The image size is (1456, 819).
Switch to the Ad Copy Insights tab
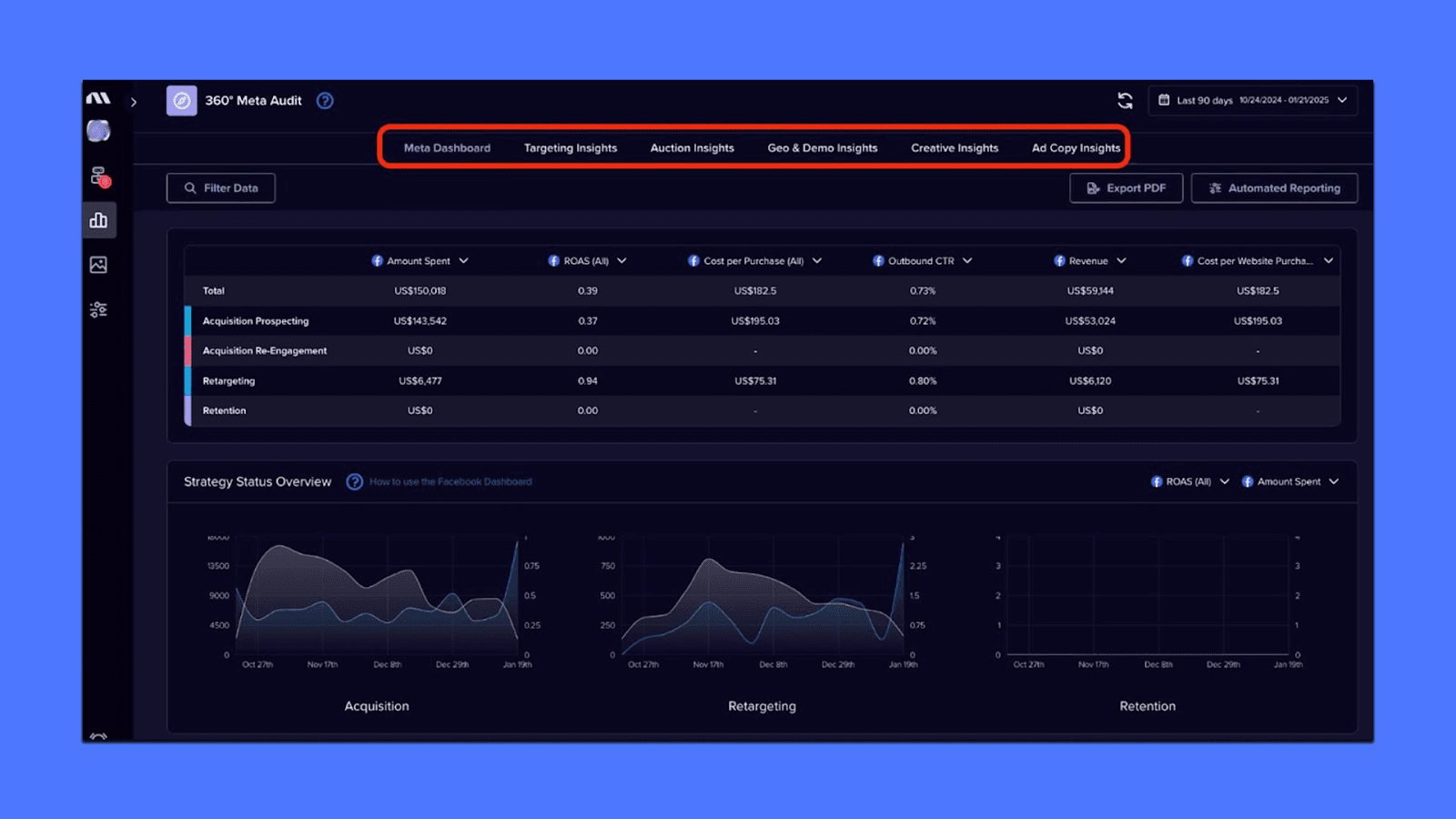point(1076,147)
